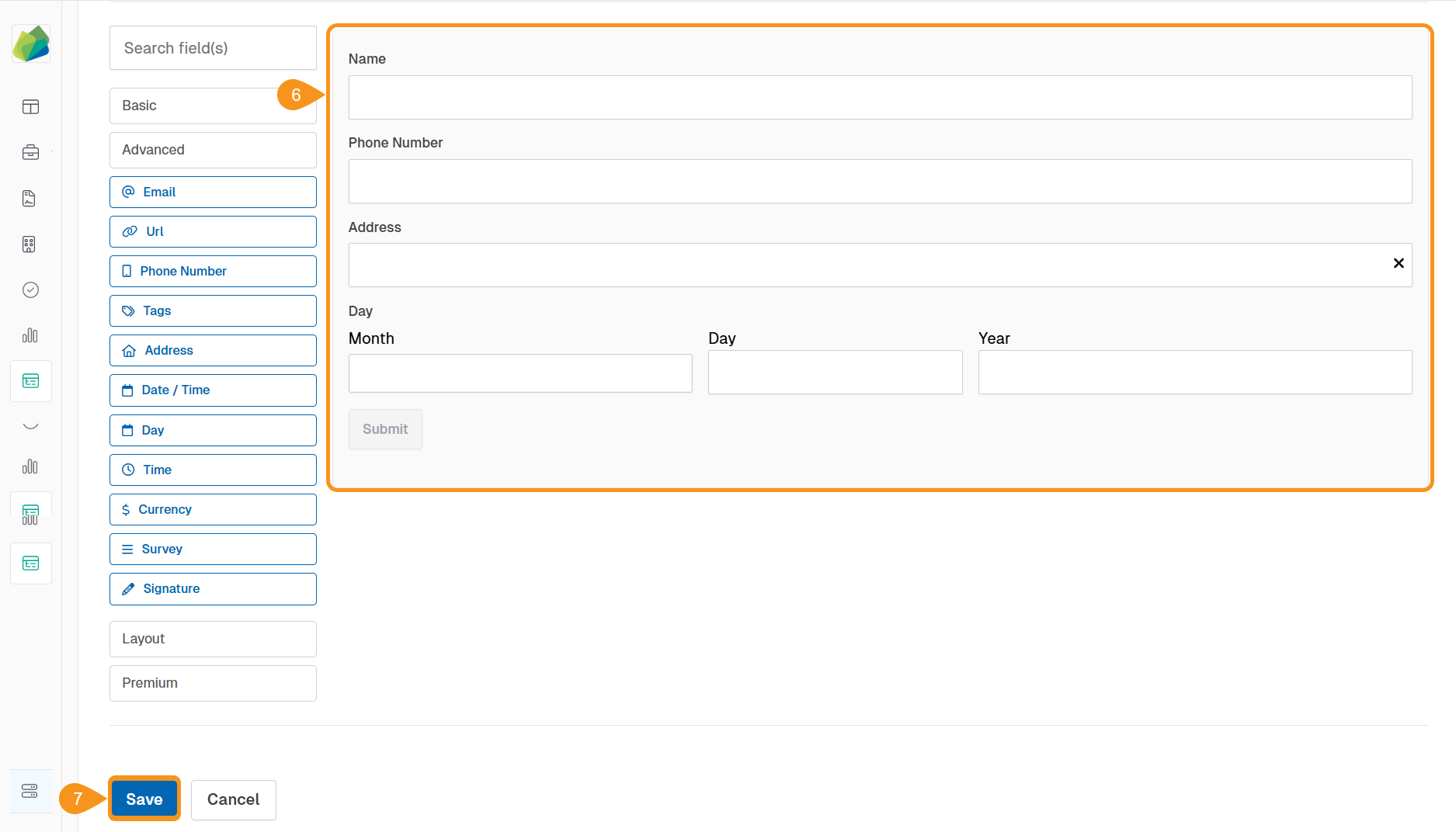
Task: Click the building icon in the sidebar
Action: (29, 244)
